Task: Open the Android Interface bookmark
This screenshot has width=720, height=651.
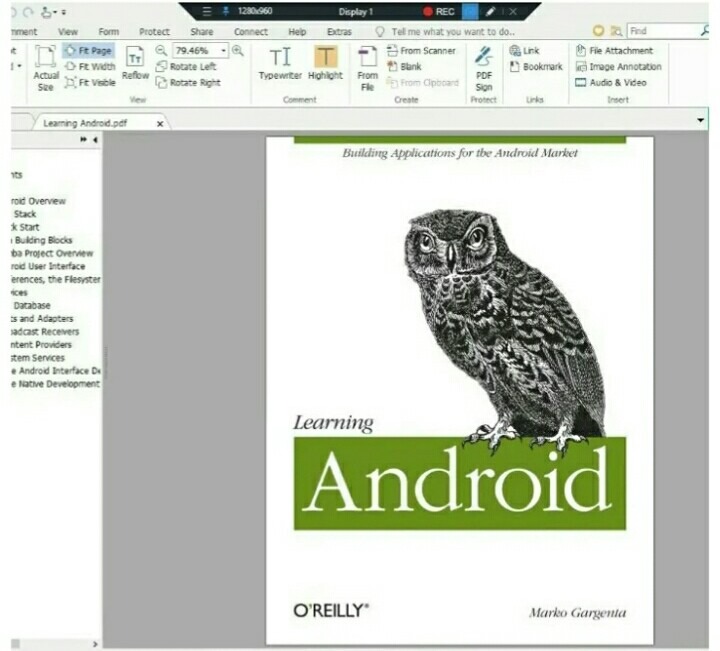Action: point(56,370)
